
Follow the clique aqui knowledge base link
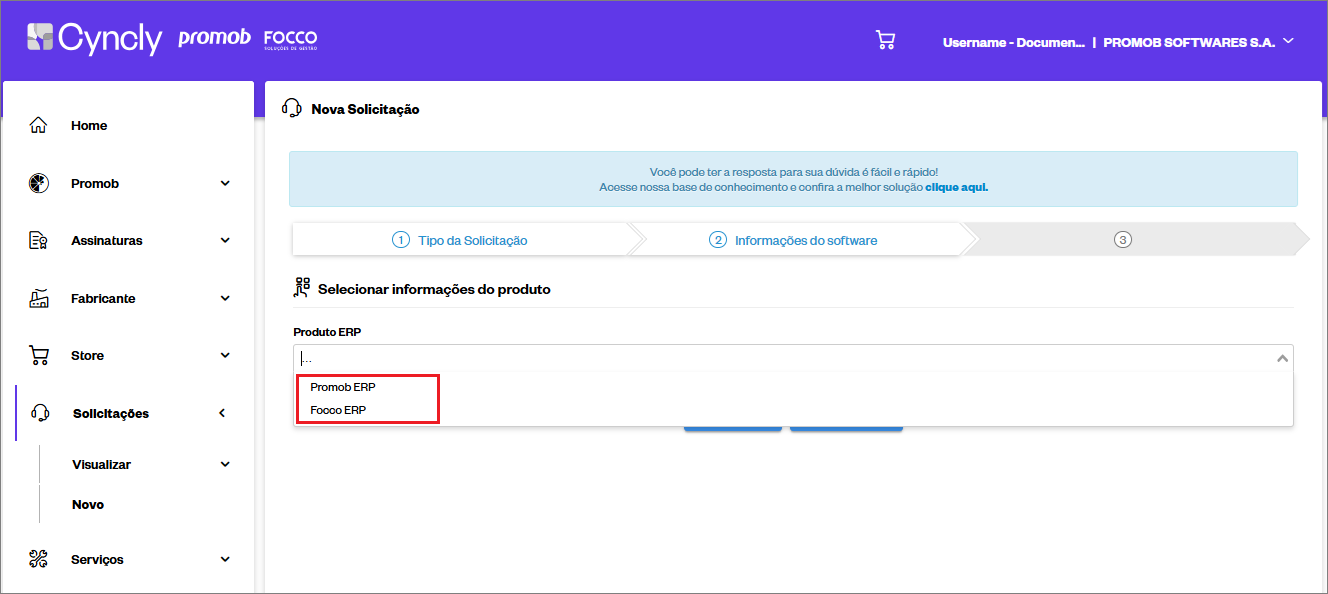(x=957, y=187)
